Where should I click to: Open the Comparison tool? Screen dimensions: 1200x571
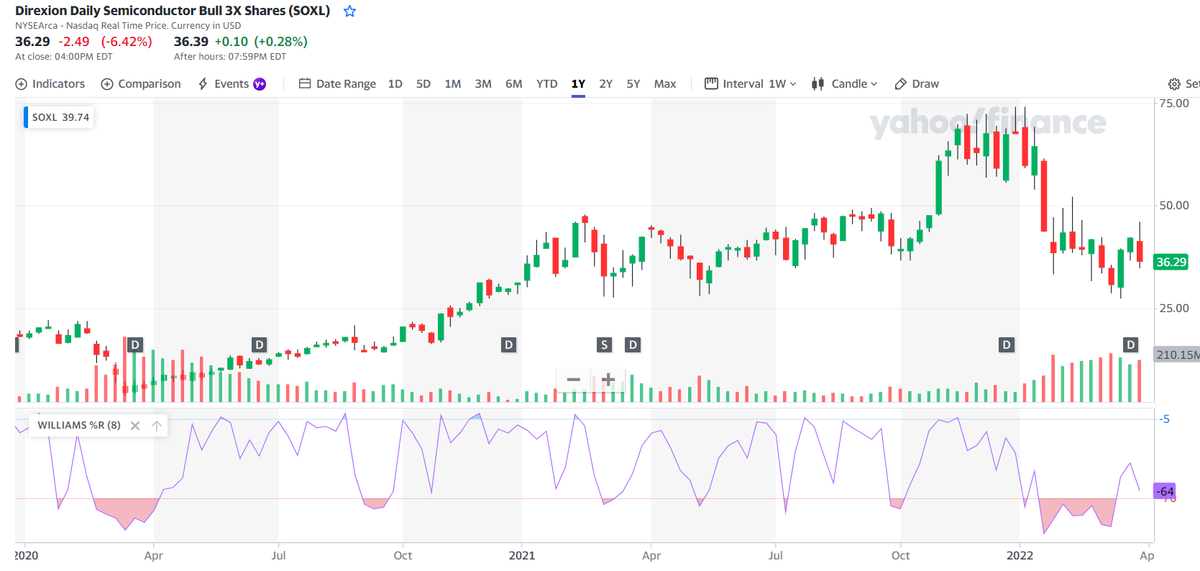[x=142, y=84]
